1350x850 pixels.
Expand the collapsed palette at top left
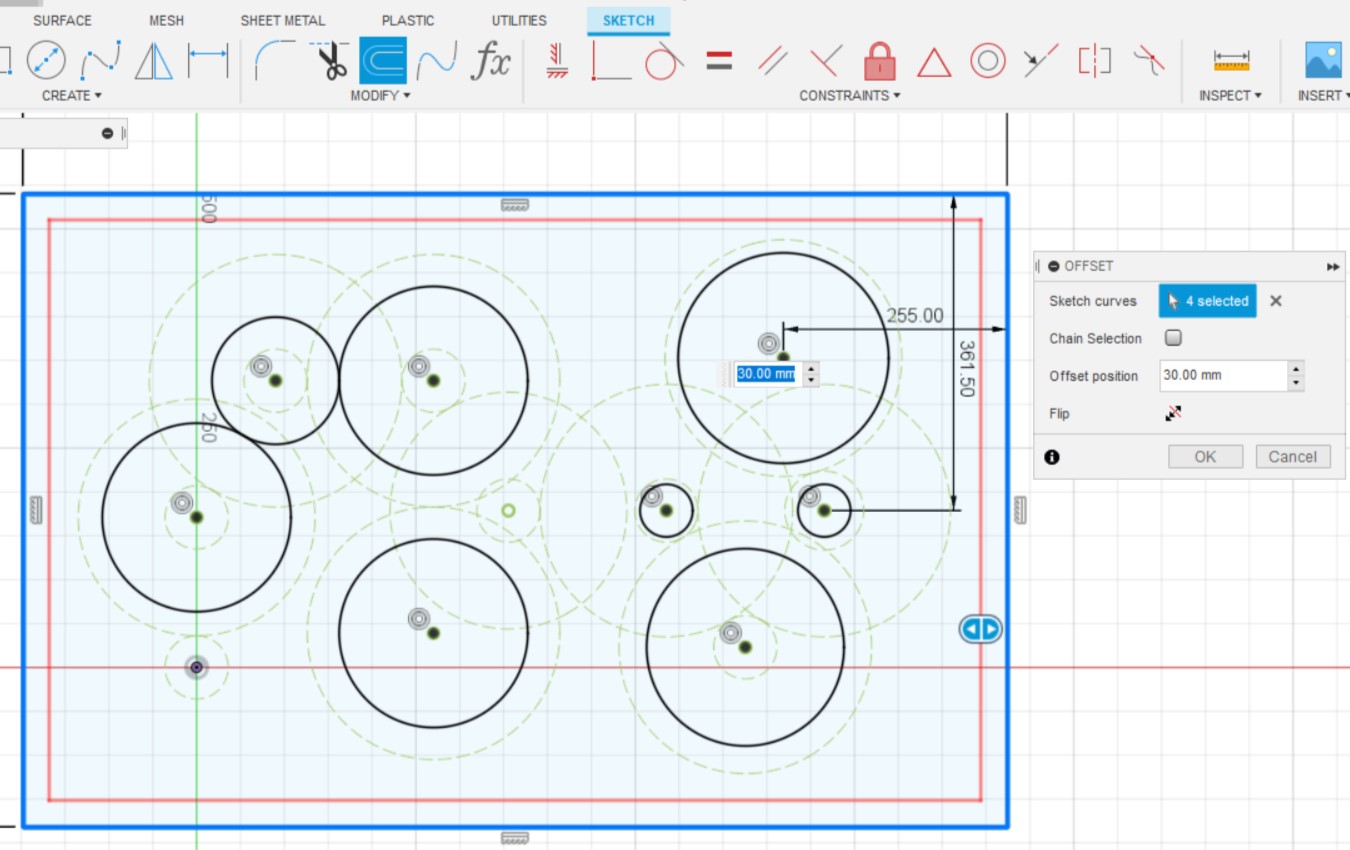pyautogui.click(x=107, y=133)
